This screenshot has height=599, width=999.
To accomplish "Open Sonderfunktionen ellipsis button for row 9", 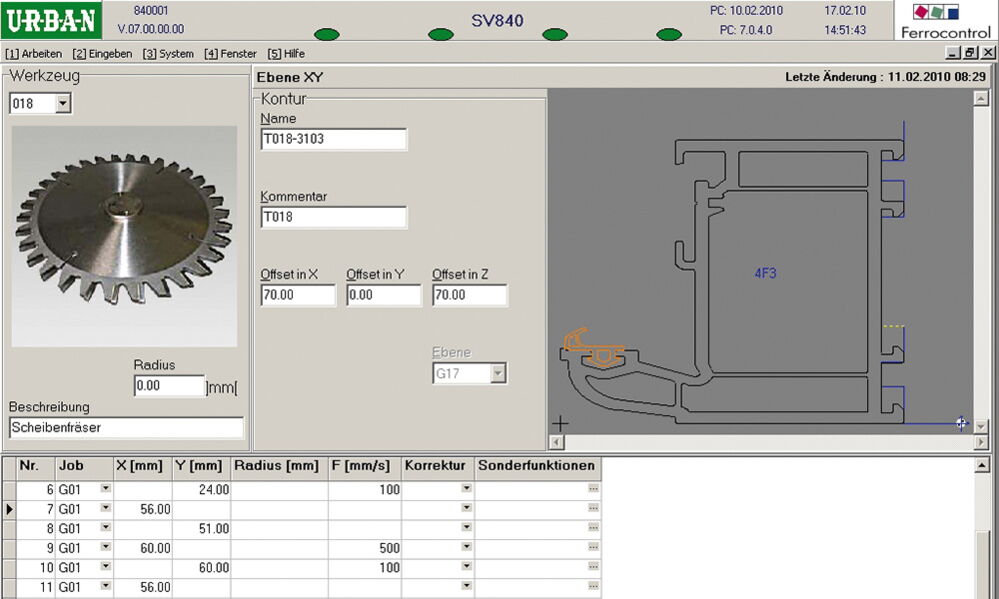I will (593, 548).
